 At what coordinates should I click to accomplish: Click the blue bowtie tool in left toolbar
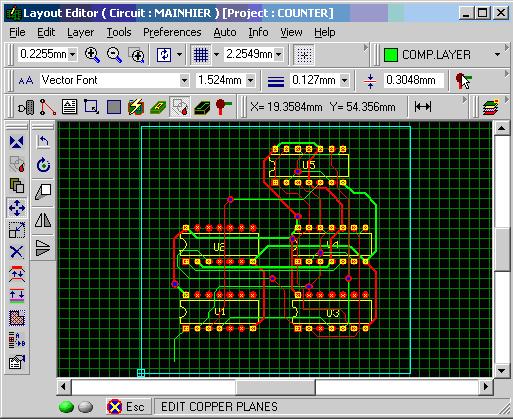tap(17, 142)
